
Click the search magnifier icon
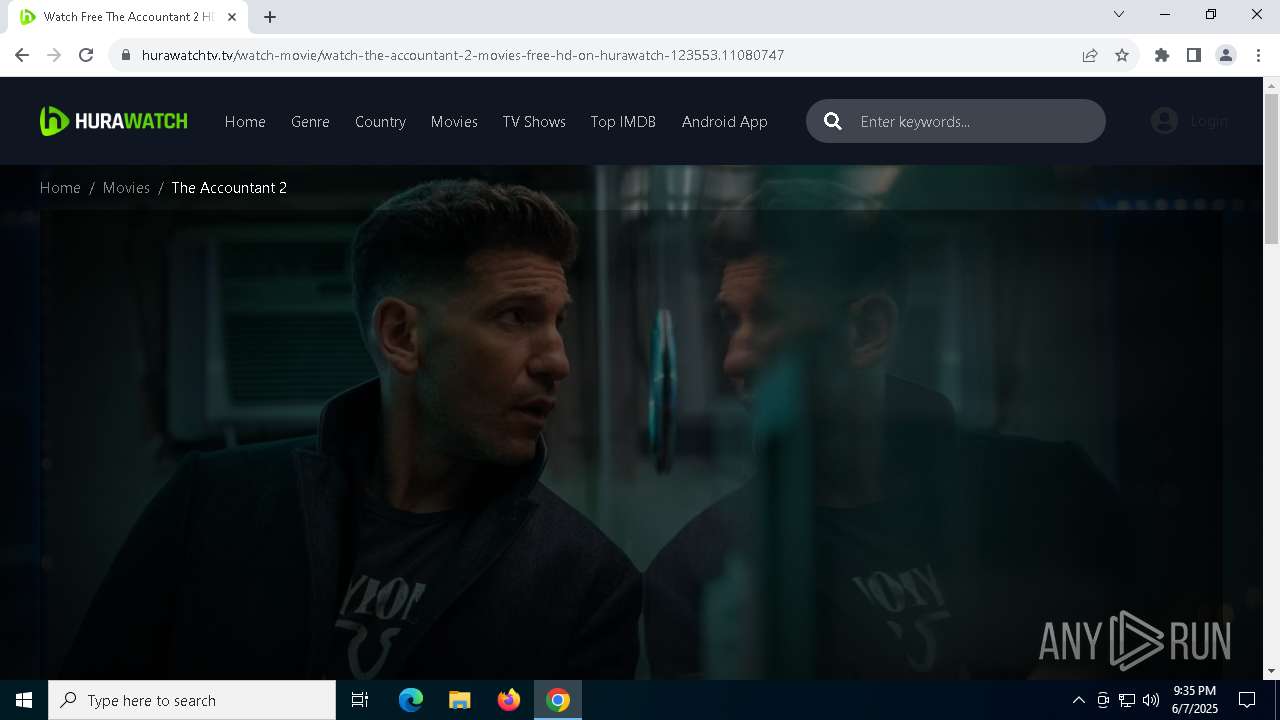point(833,121)
